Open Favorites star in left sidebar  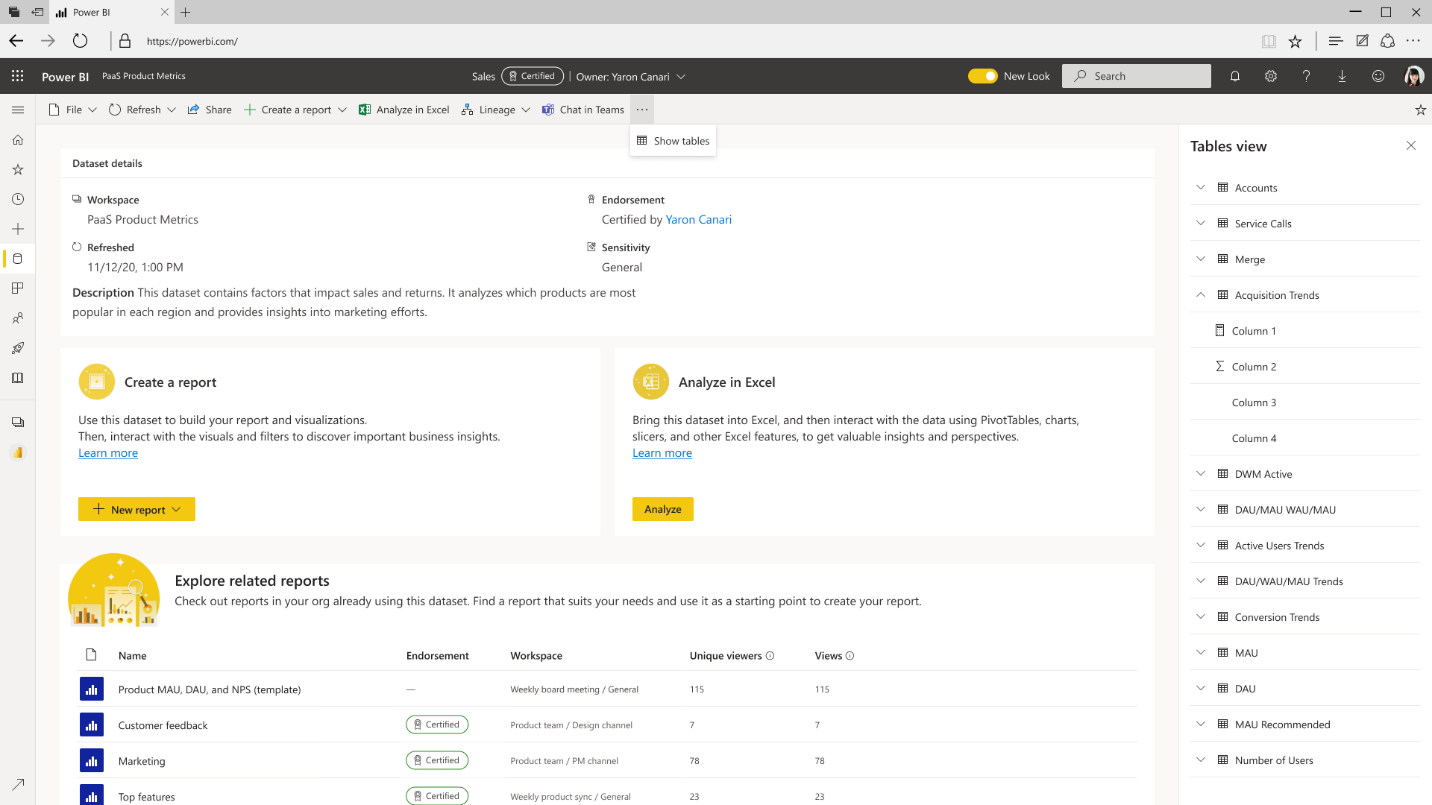click(x=17, y=170)
